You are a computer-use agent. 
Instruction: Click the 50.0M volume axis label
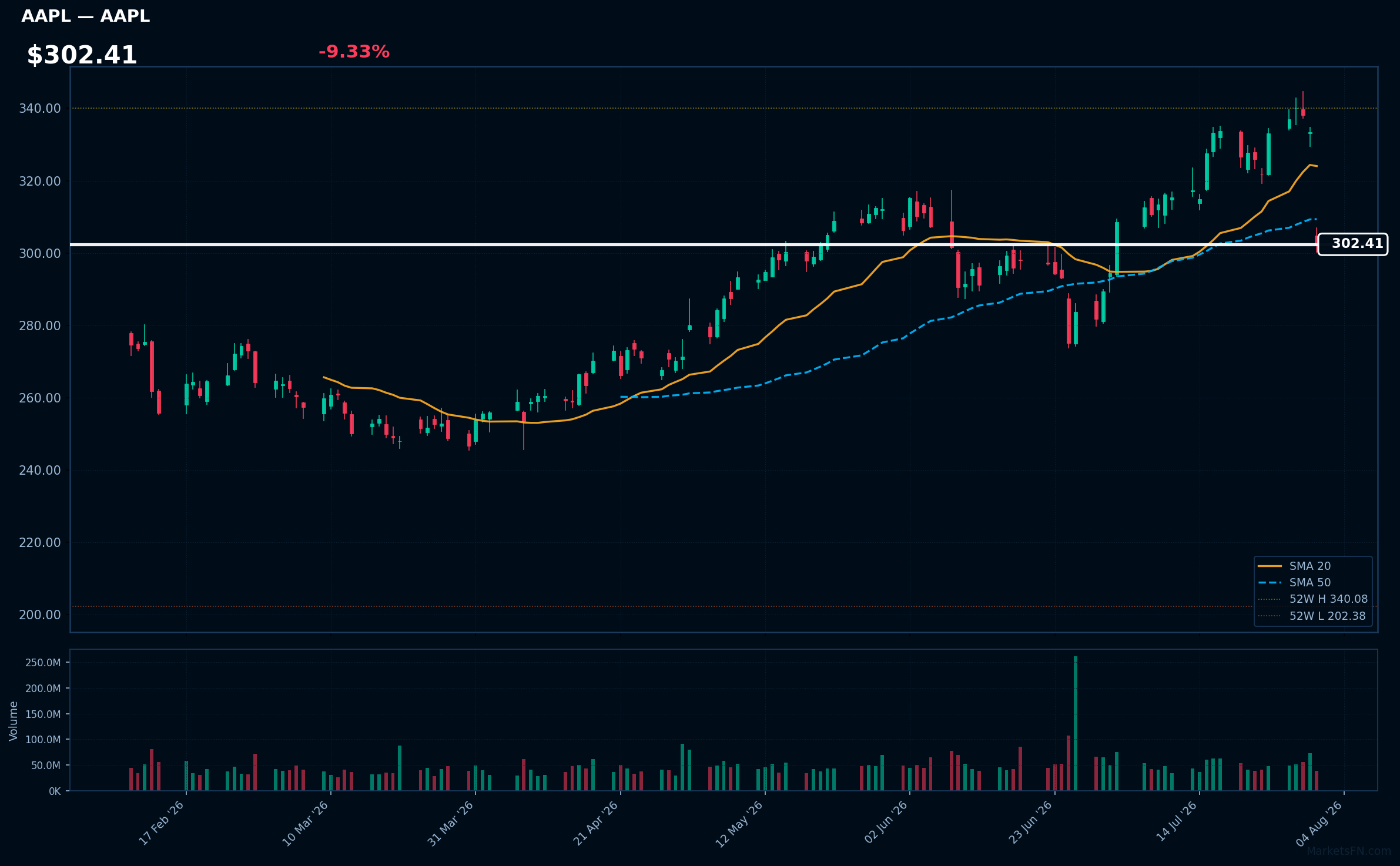coord(46,766)
